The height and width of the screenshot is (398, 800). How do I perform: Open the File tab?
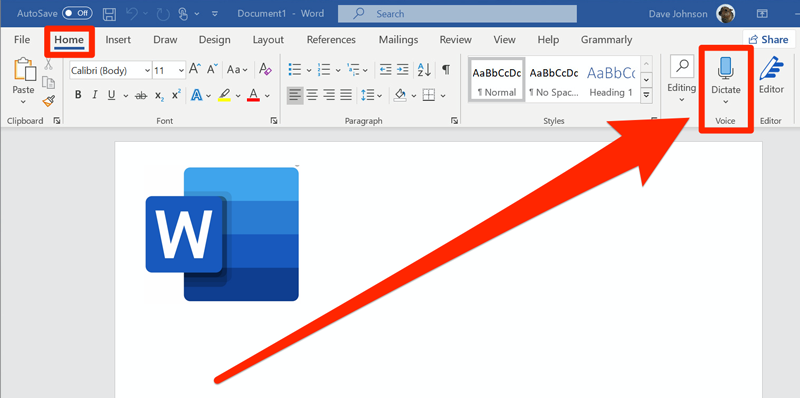point(22,40)
